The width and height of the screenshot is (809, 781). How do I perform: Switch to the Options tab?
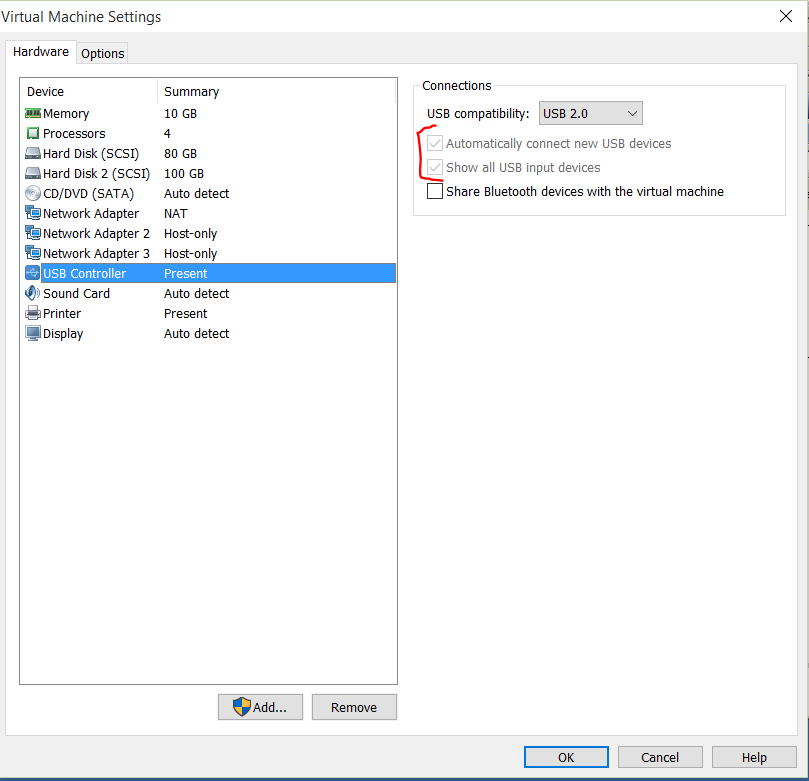click(x=103, y=54)
